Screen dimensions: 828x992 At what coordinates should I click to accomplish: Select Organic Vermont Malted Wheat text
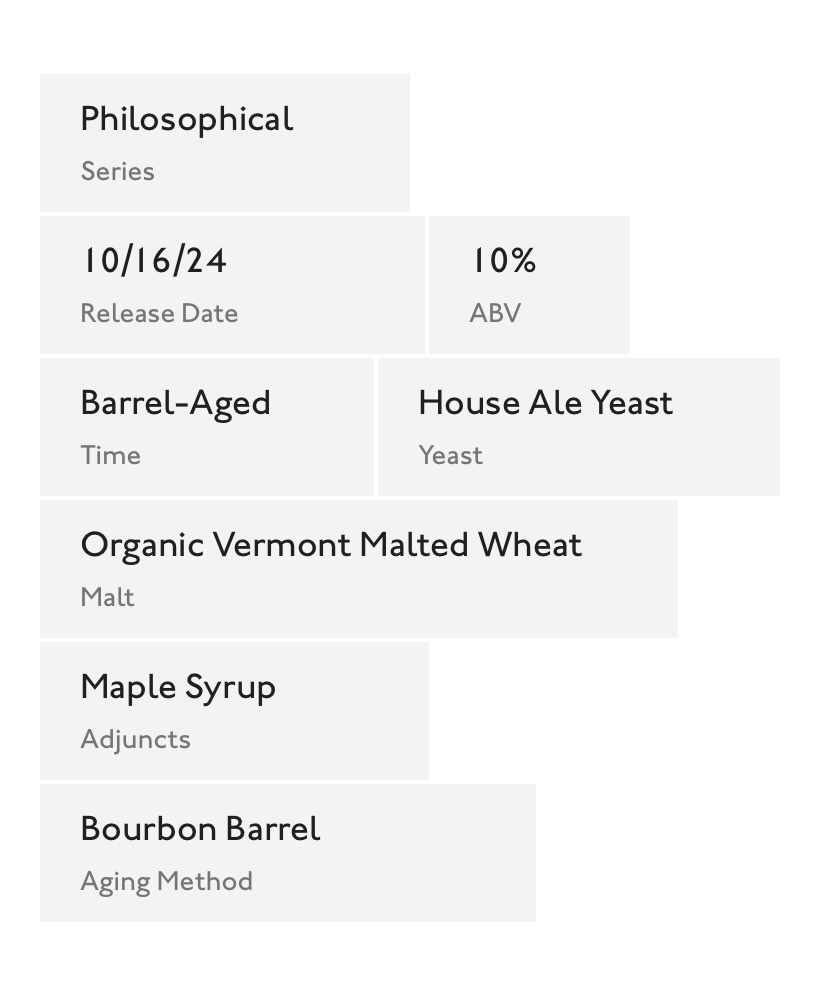click(x=331, y=545)
